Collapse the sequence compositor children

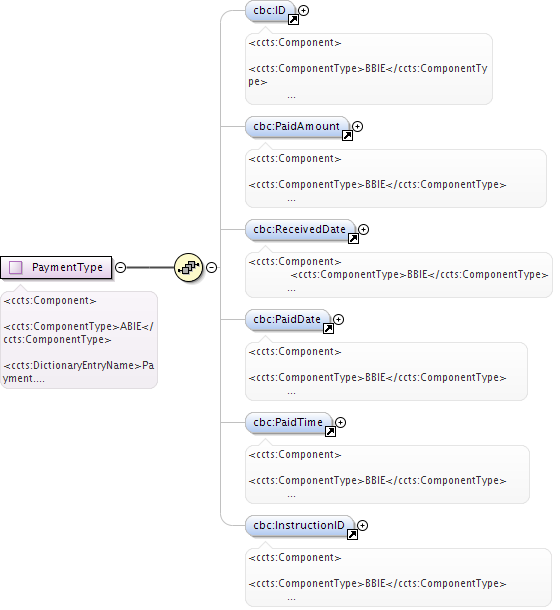point(211,268)
